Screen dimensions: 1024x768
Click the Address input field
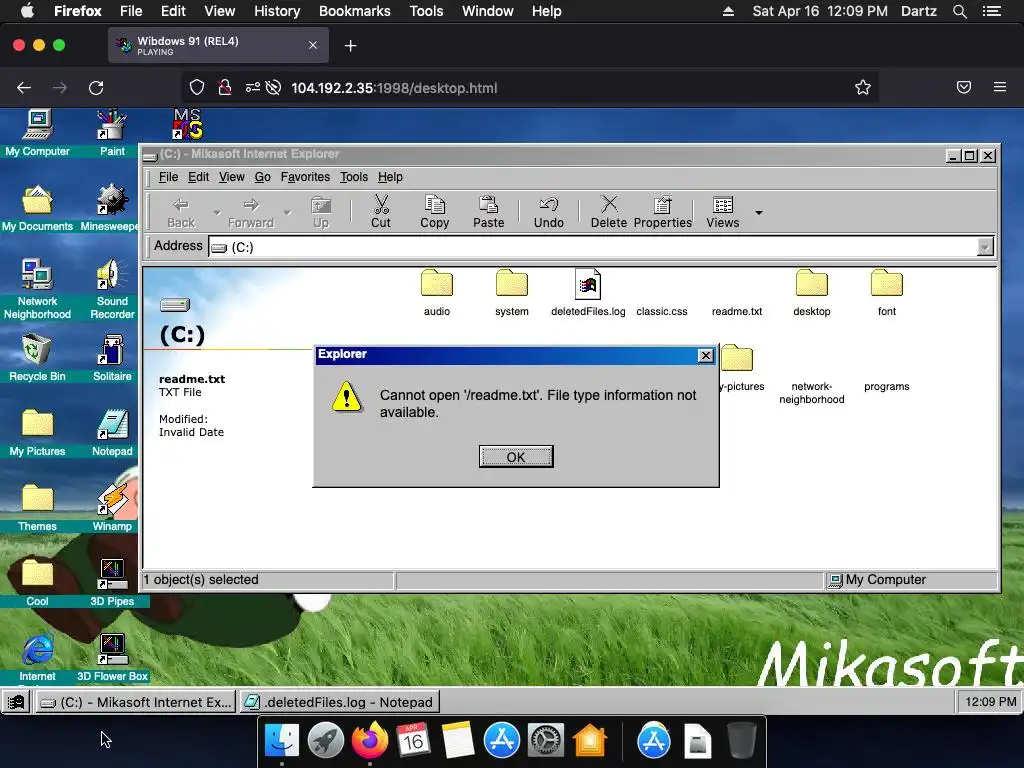tap(593, 247)
